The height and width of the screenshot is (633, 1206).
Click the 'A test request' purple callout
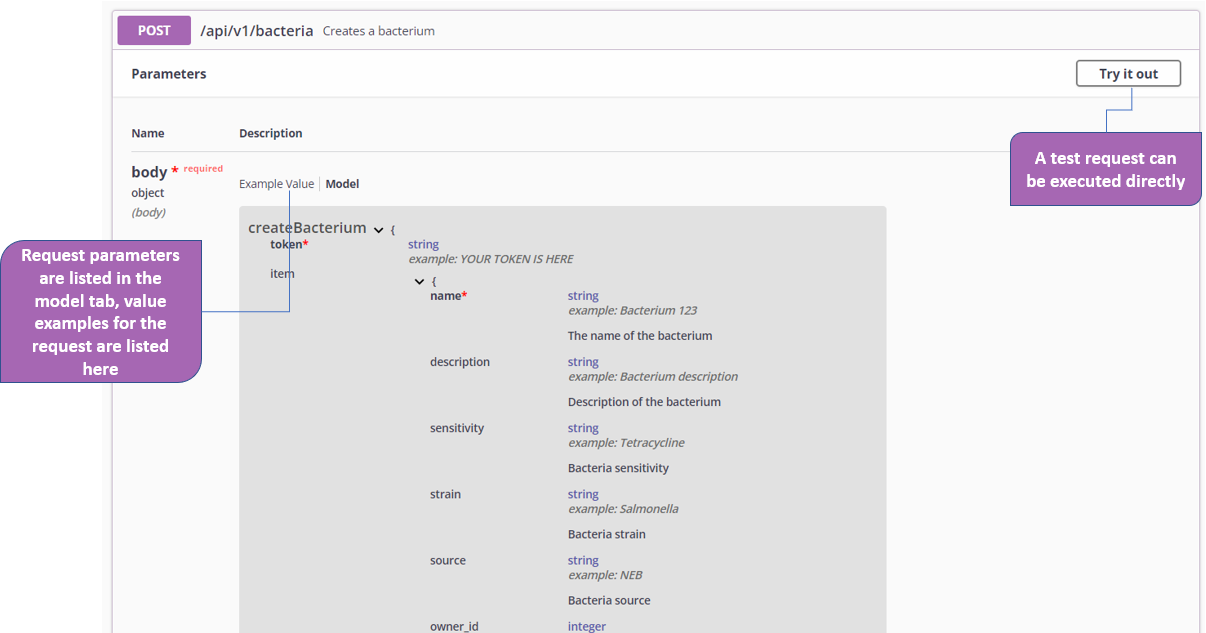click(1105, 170)
